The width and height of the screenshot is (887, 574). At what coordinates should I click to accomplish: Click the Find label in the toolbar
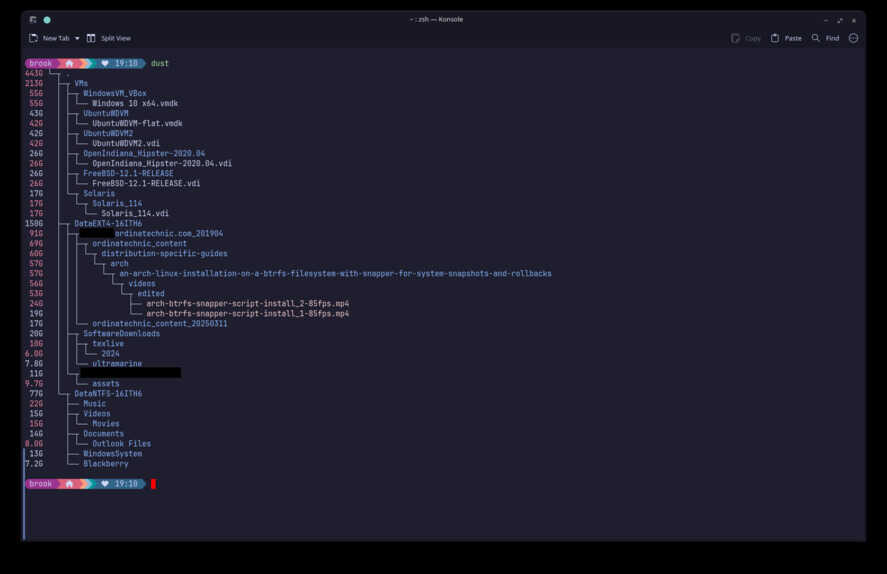click(832, 38)
